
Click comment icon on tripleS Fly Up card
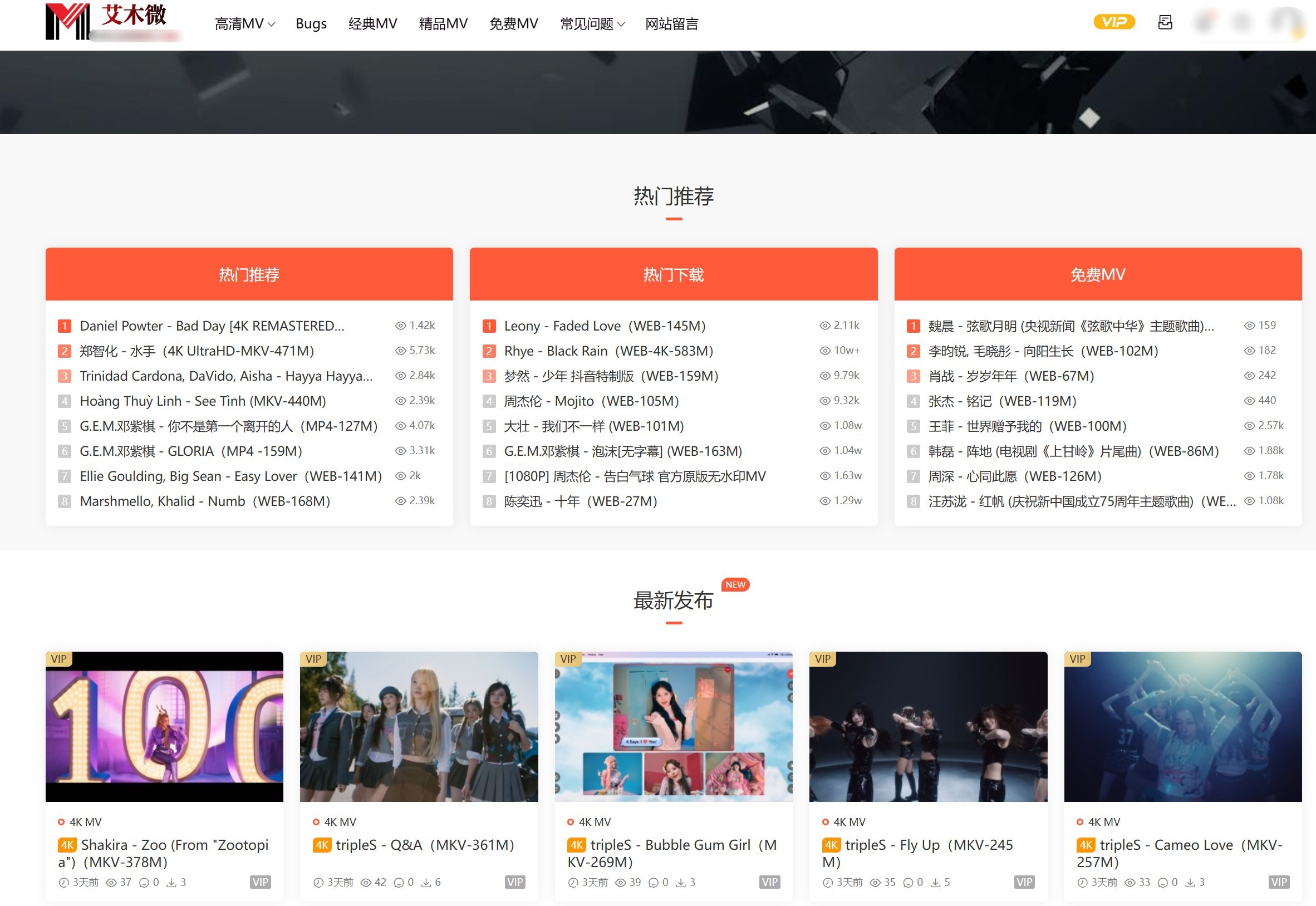pos(908,883)
